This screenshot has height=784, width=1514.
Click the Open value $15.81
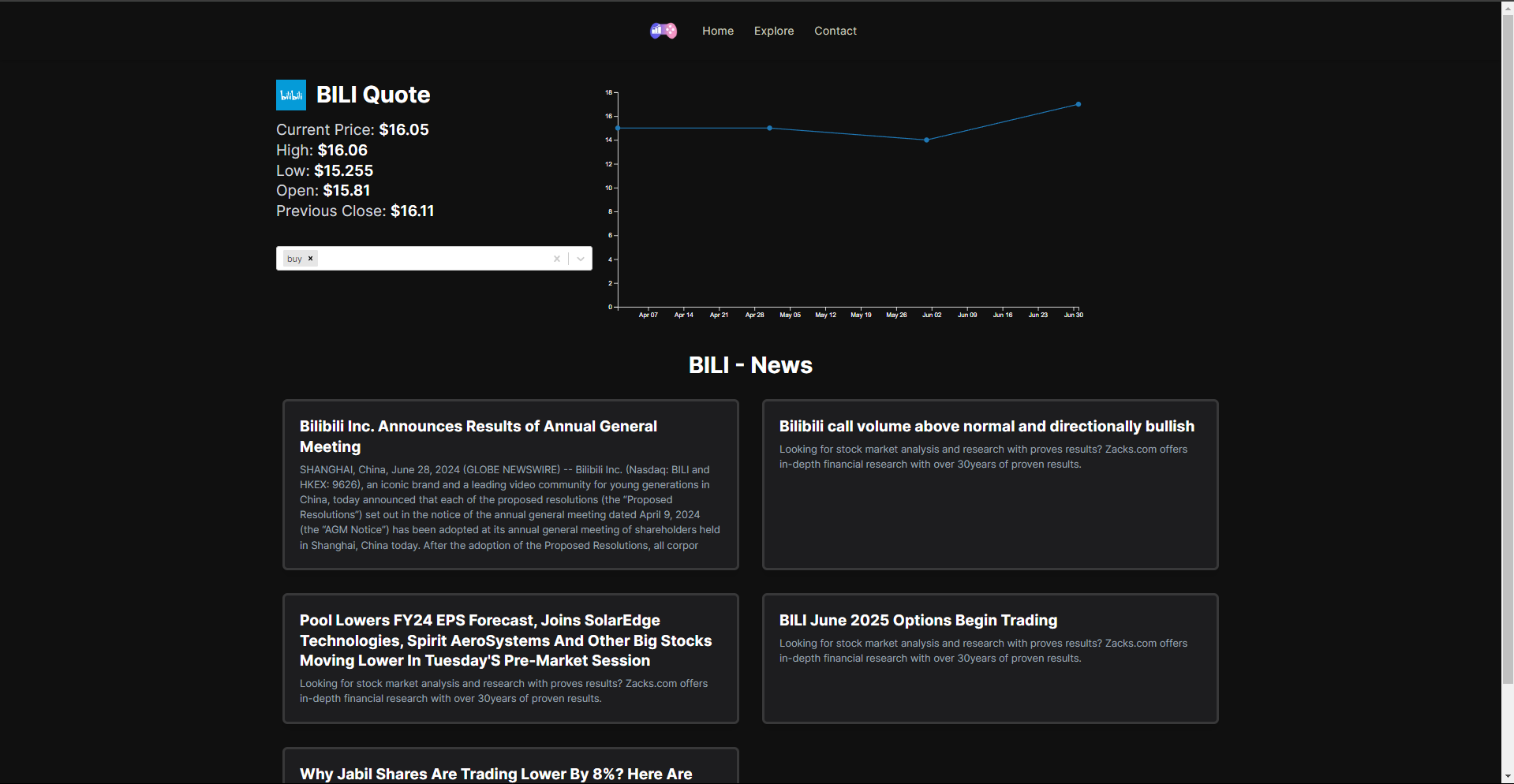point(346,190)
